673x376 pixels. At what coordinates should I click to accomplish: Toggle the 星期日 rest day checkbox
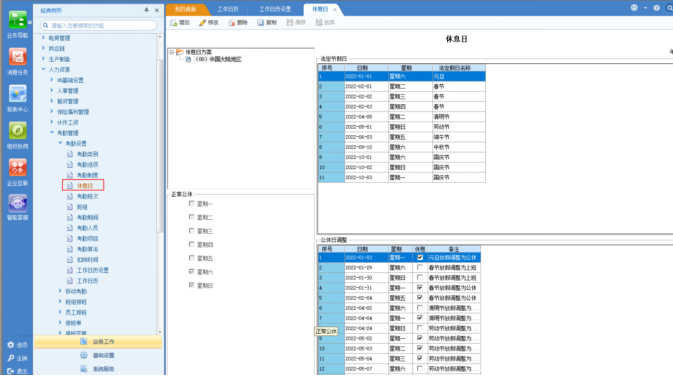coord(191,285)
